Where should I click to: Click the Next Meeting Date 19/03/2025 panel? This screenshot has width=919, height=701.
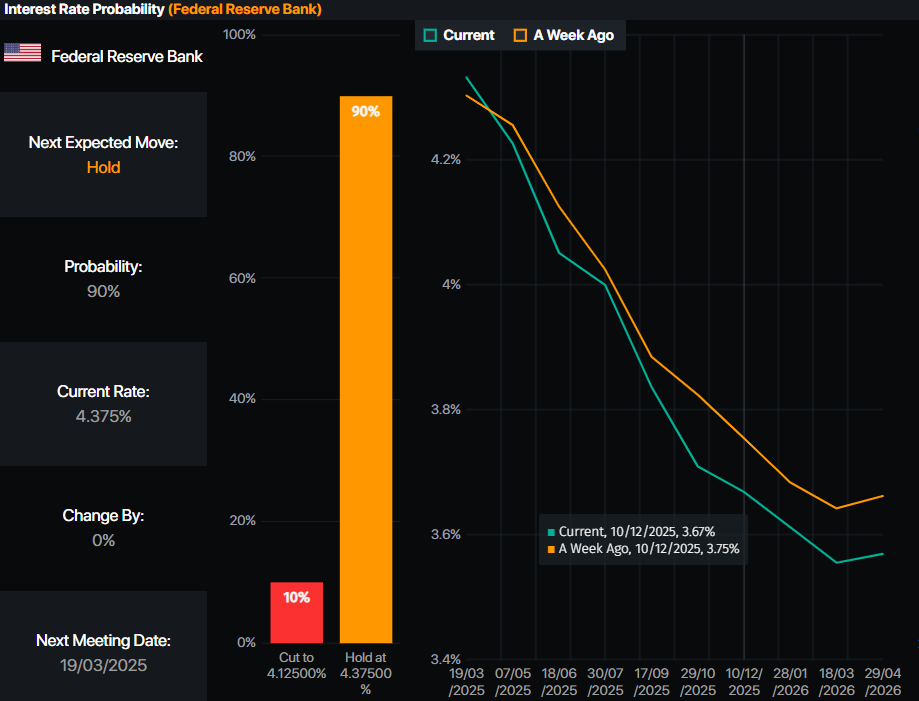click(x=103, y=652)
